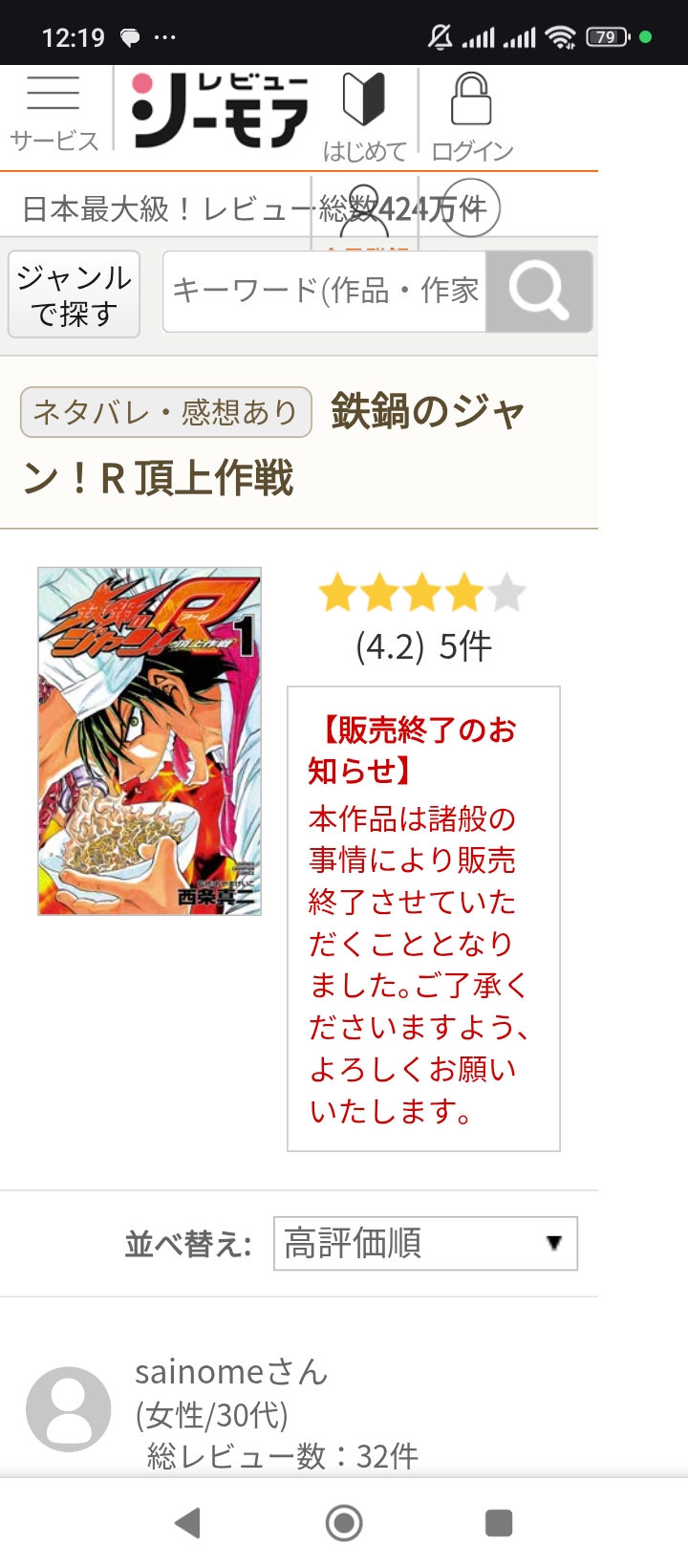
Task: Tap the シーモア レビュー logo
Action: click(x=220, y=110)
